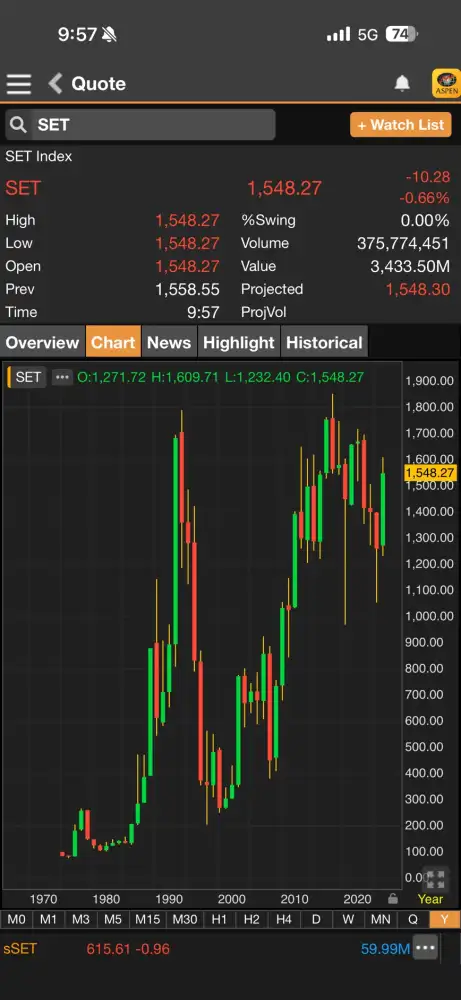This screenshot has width=461, height=1000.
Task: Open the sSET ticker more options
Action: tap(425, 948)
